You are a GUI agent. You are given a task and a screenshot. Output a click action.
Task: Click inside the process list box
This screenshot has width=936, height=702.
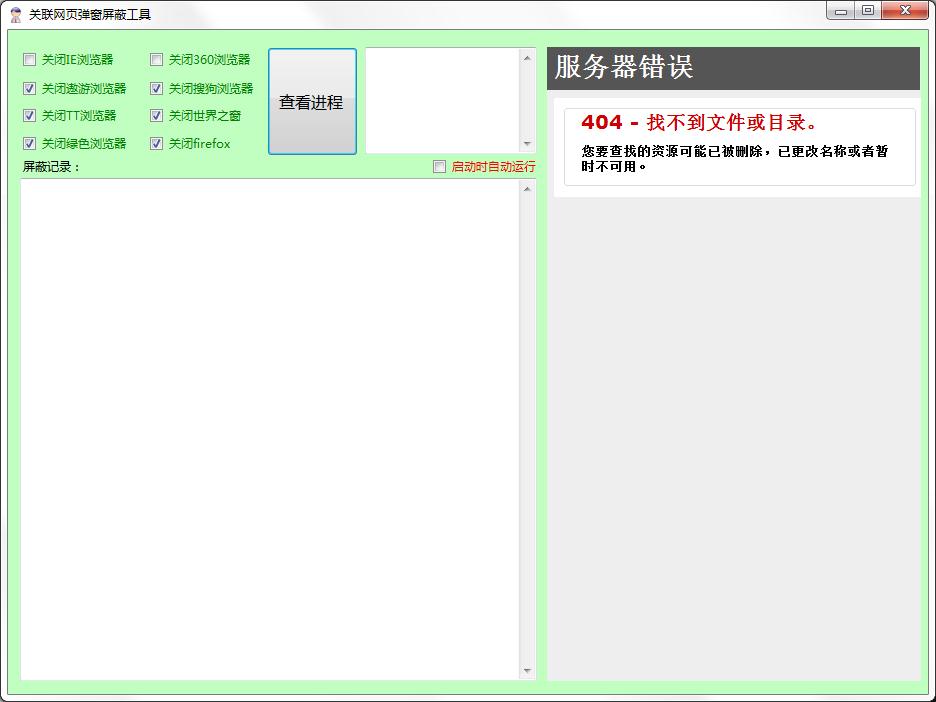click(x=442, y=100)
